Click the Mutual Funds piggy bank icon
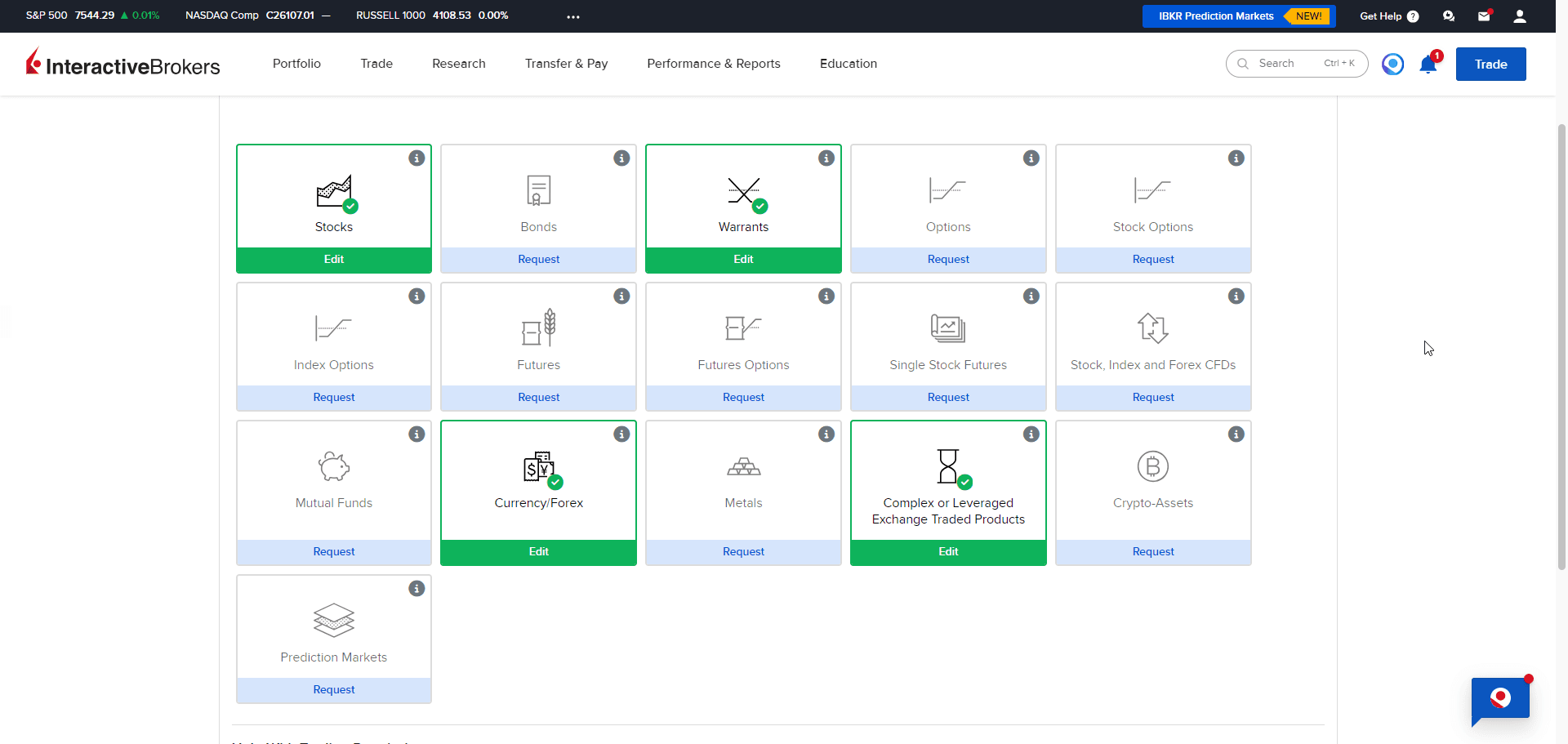This screenshot has width=1568, height=744. point(334,466)
